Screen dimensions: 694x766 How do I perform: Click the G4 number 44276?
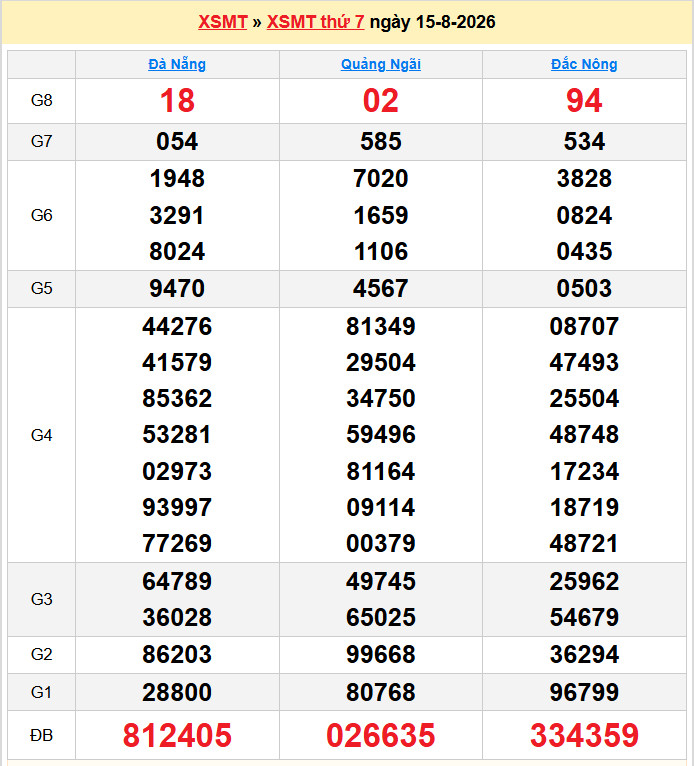tap(177, 326)
